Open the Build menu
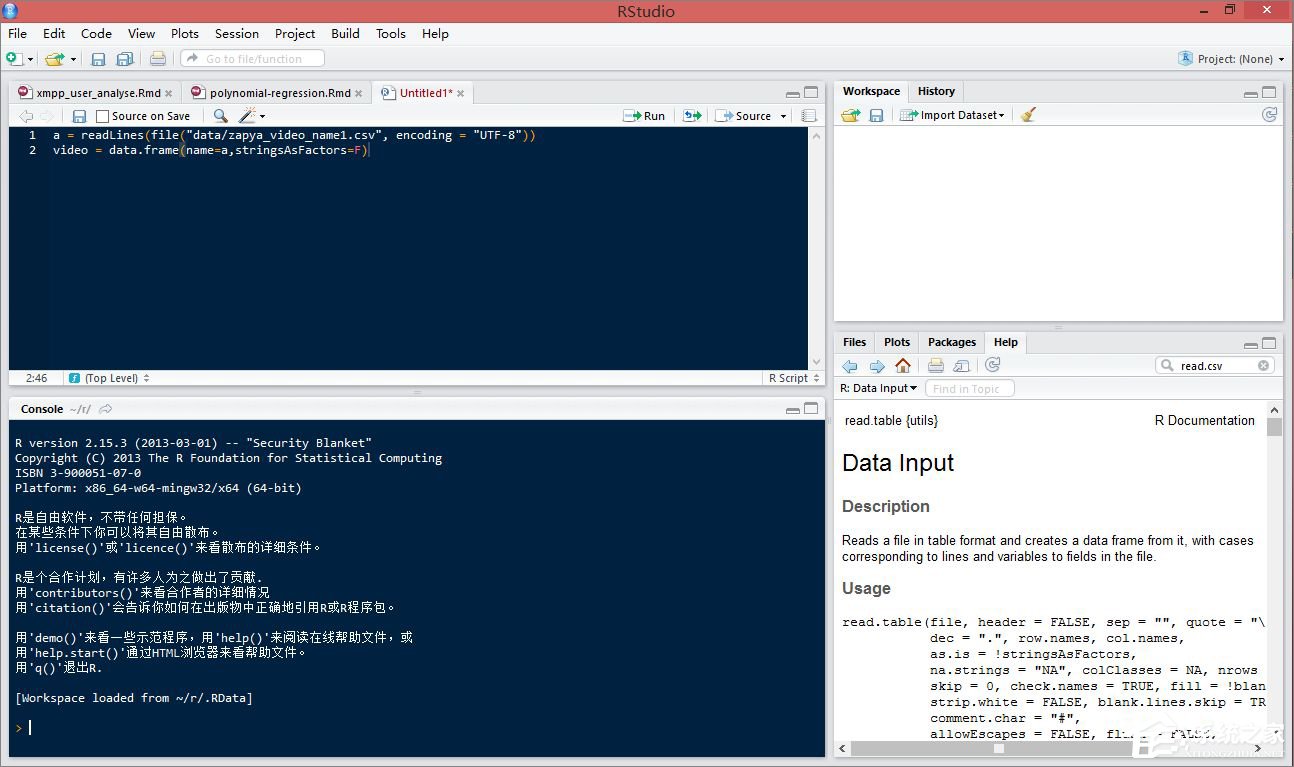This screenshot has height=767, width=1294. 345,33
